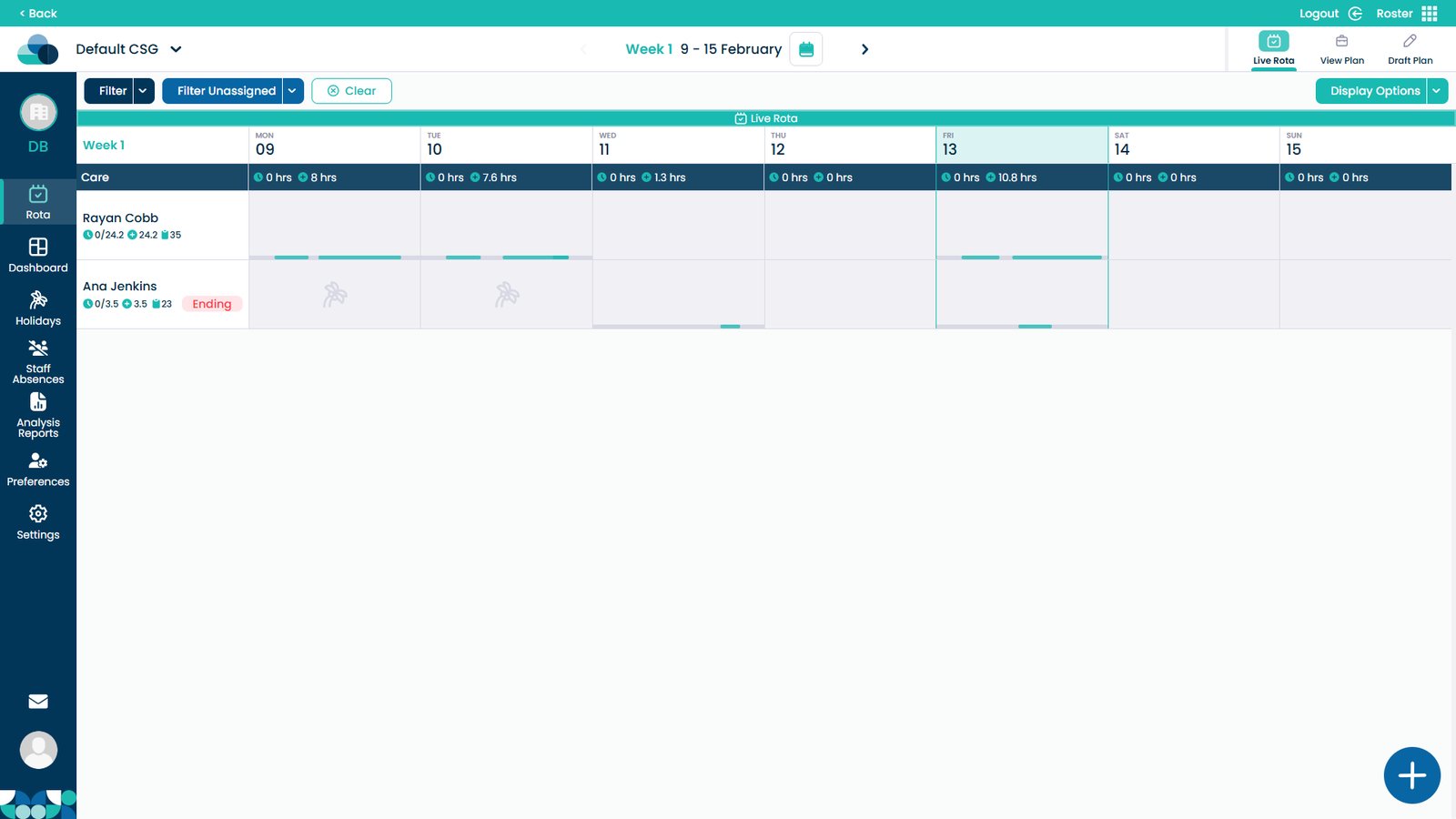Click the blue add plus button
The width and height of the screenshot is (1456, 819).
(1412, 775)
